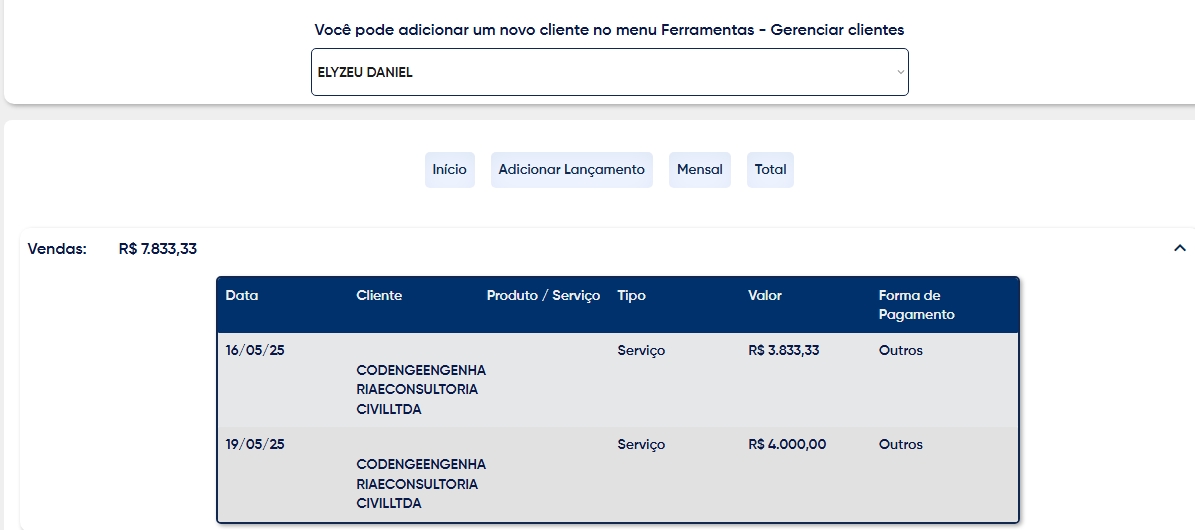Click the Valor column header
This screenshot has width=1195, height=530.
pyautogui.click(x=764, y=296)
